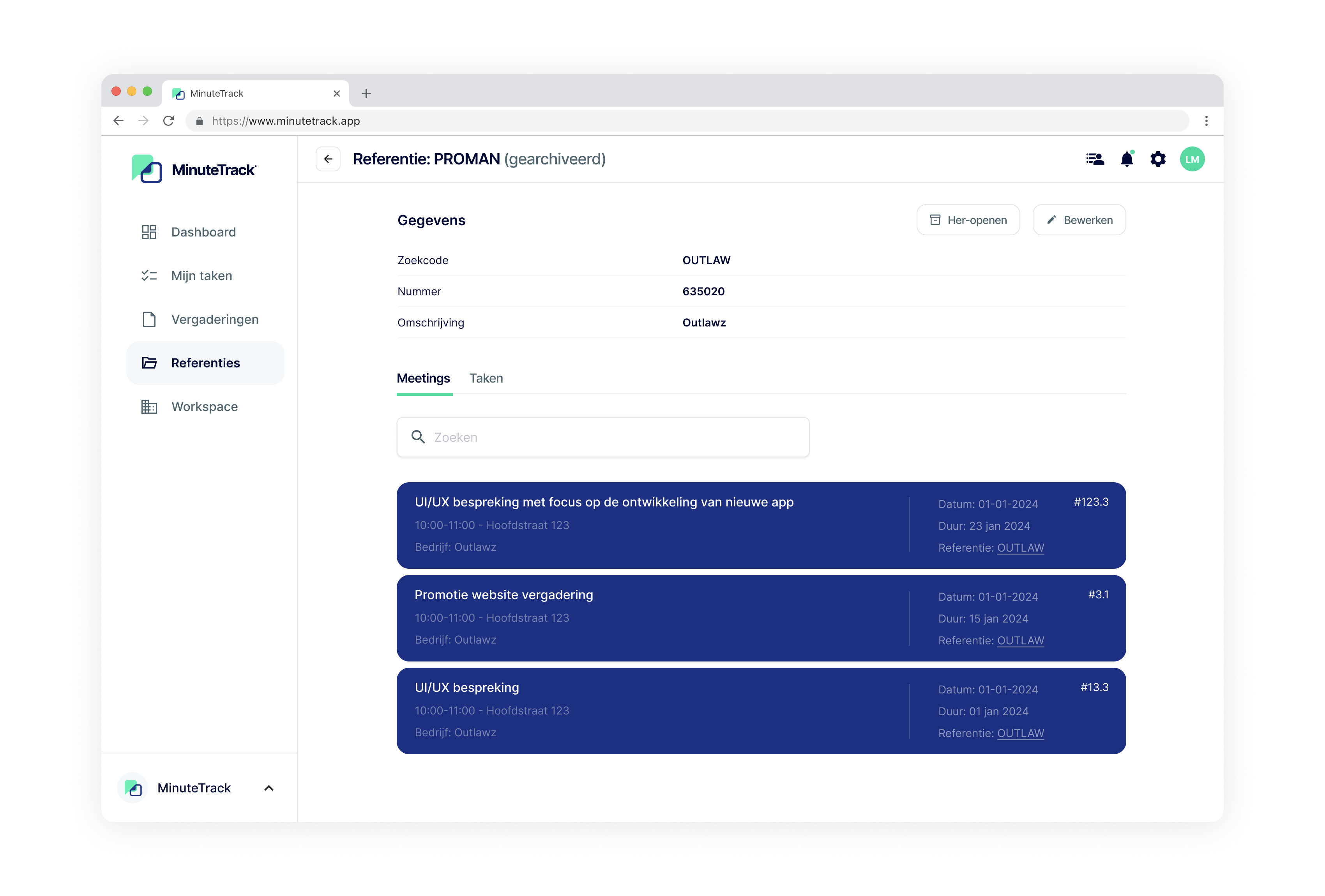1325x896 pixels.
Task: Select Referenties sidebar item
Action: [205, 363]
